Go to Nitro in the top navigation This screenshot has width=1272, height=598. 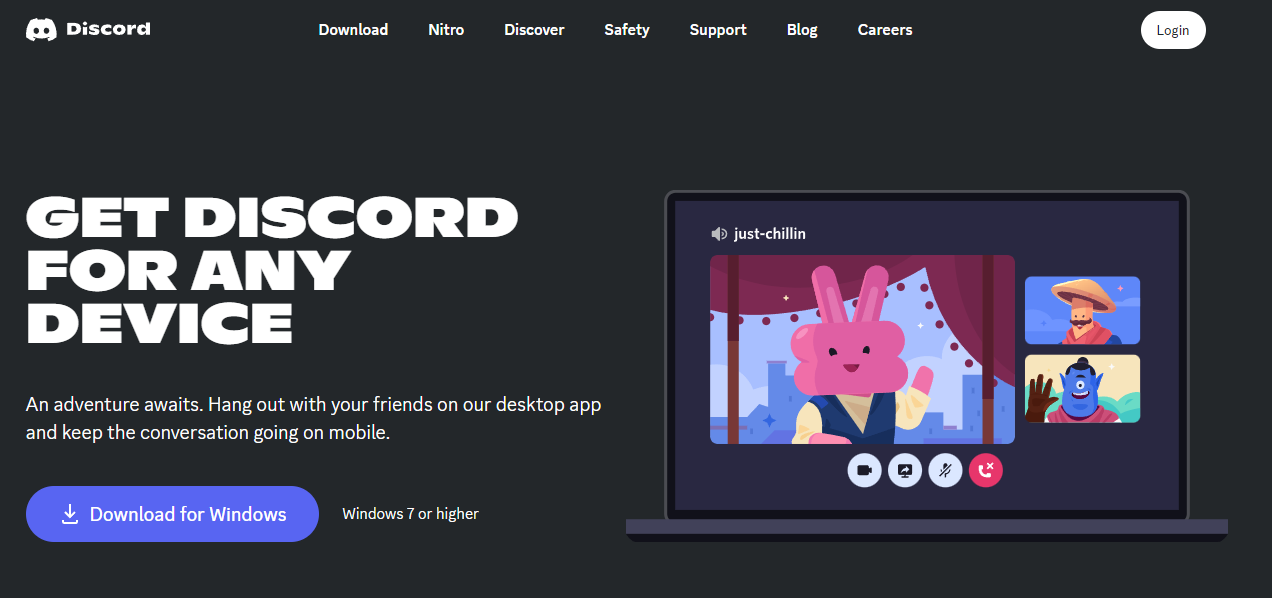click(446, 30)
